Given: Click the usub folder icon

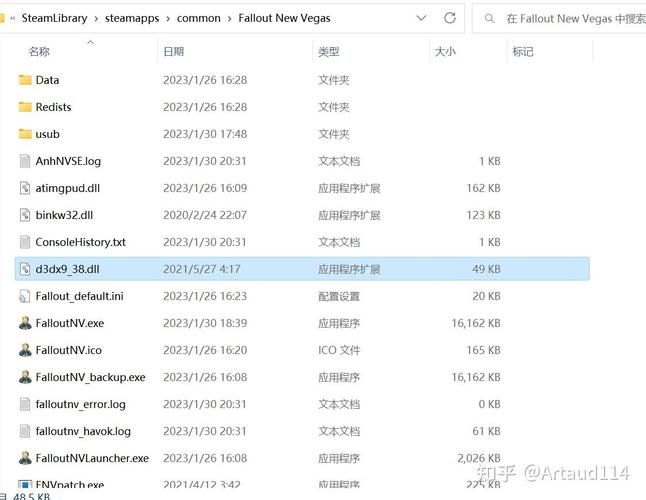Looking at the screenshot, I should 26,134.
